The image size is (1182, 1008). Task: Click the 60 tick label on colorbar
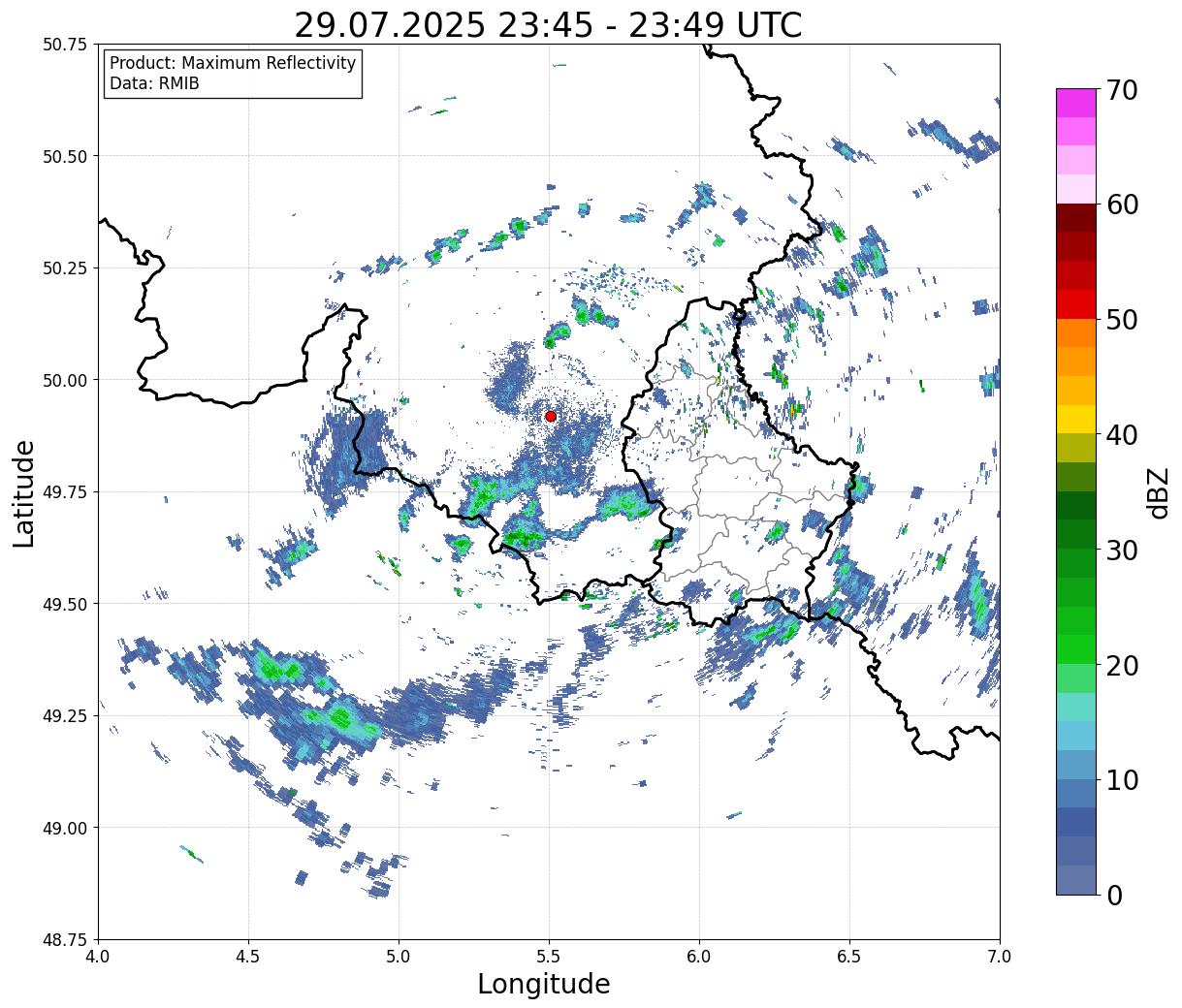tap(1121, 205)
